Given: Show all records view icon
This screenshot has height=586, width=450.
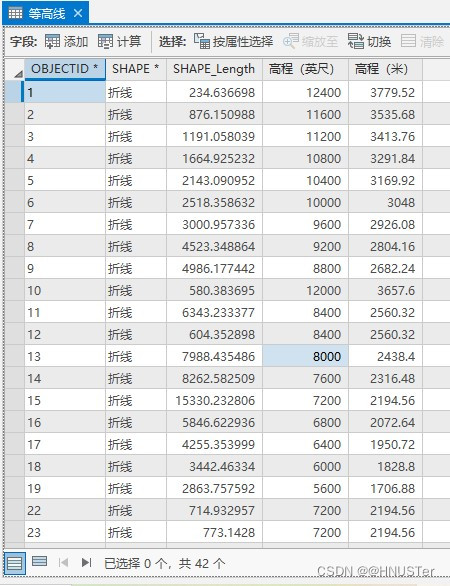Looking at the screenshot, I should 15,563.
